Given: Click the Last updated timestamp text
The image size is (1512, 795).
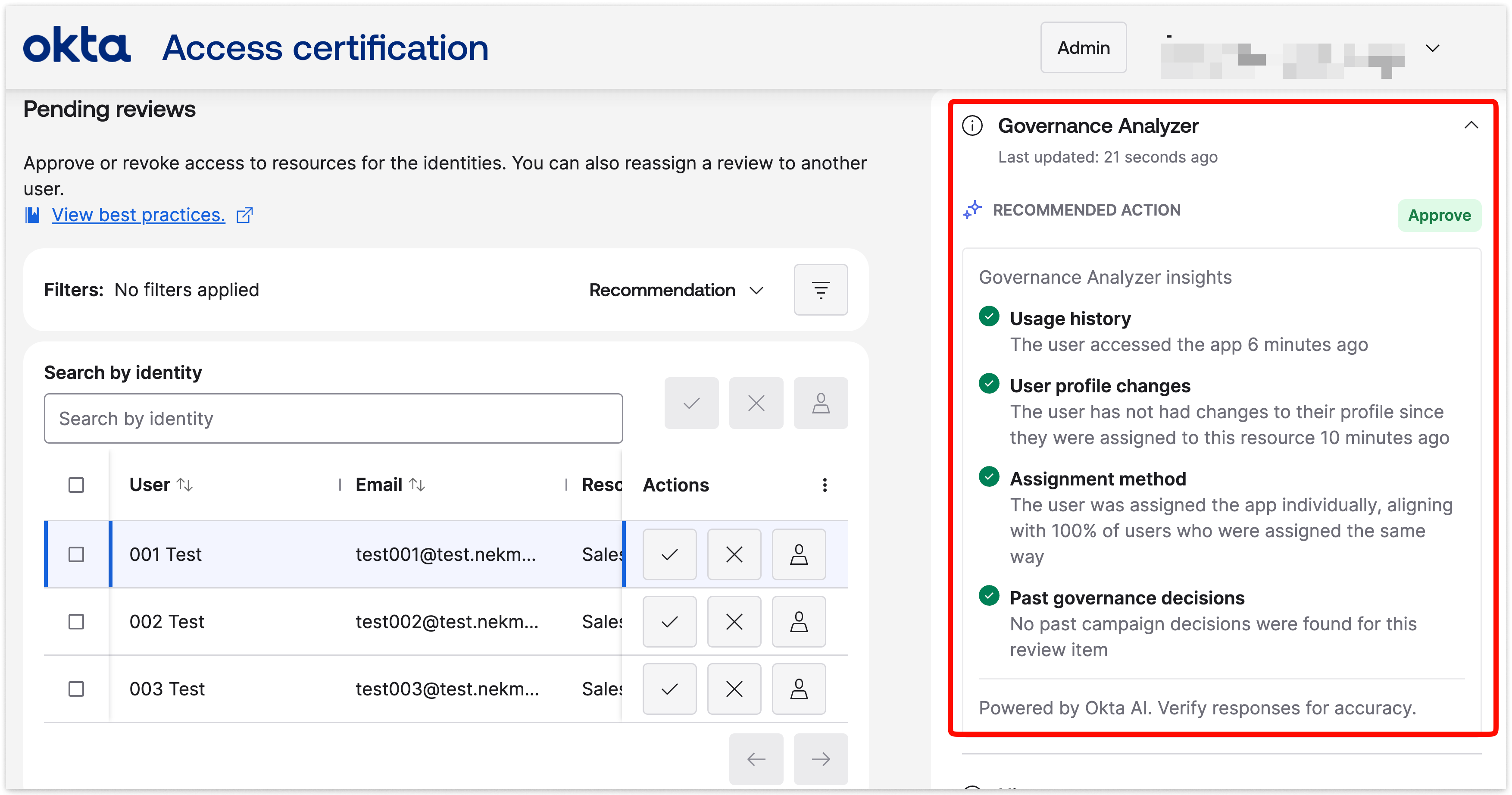Looking at the screenshot, I should [x=1108, y=157].
